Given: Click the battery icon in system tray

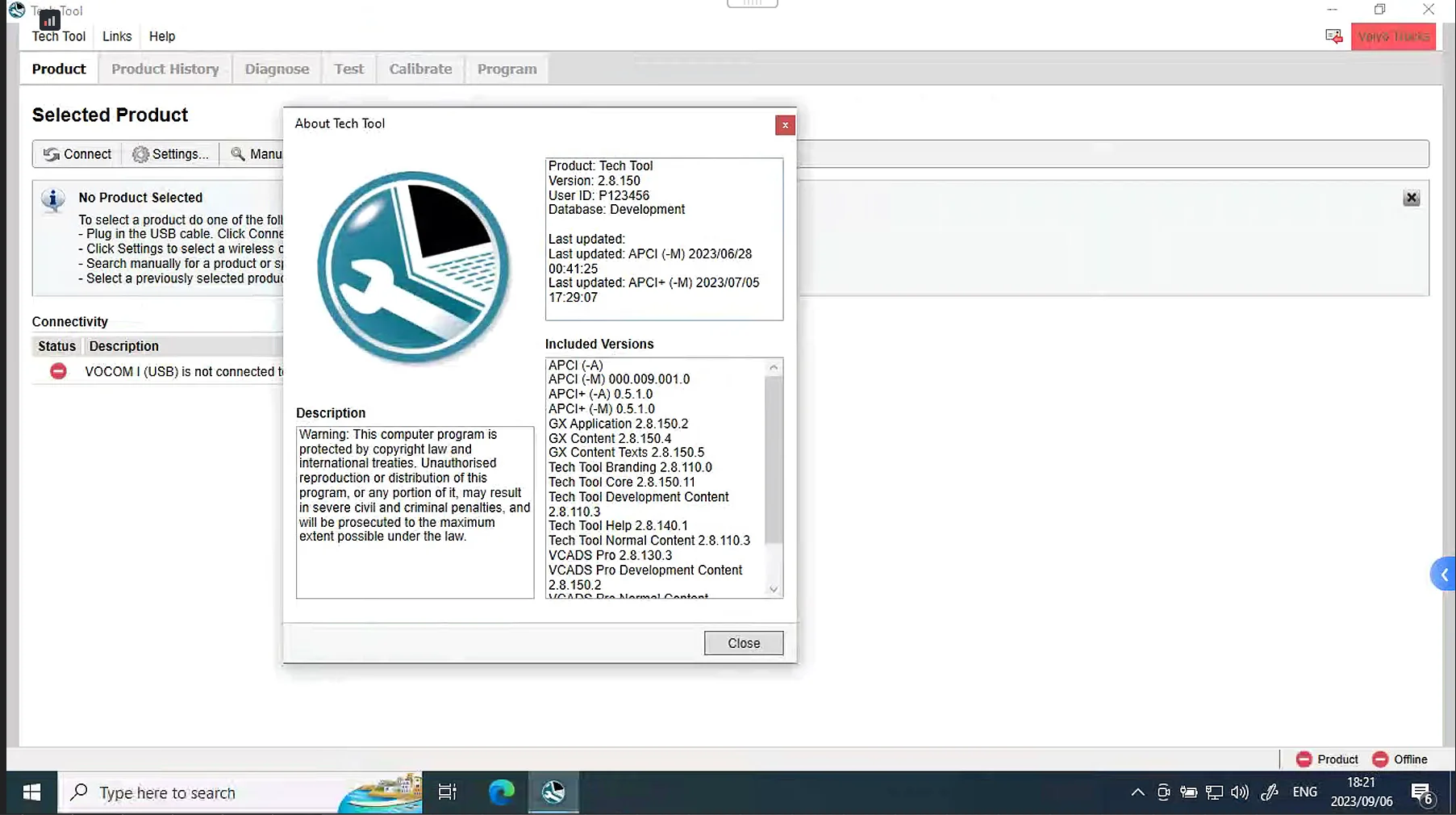Looking at the screenshot, I should [x=1188, y=792].
